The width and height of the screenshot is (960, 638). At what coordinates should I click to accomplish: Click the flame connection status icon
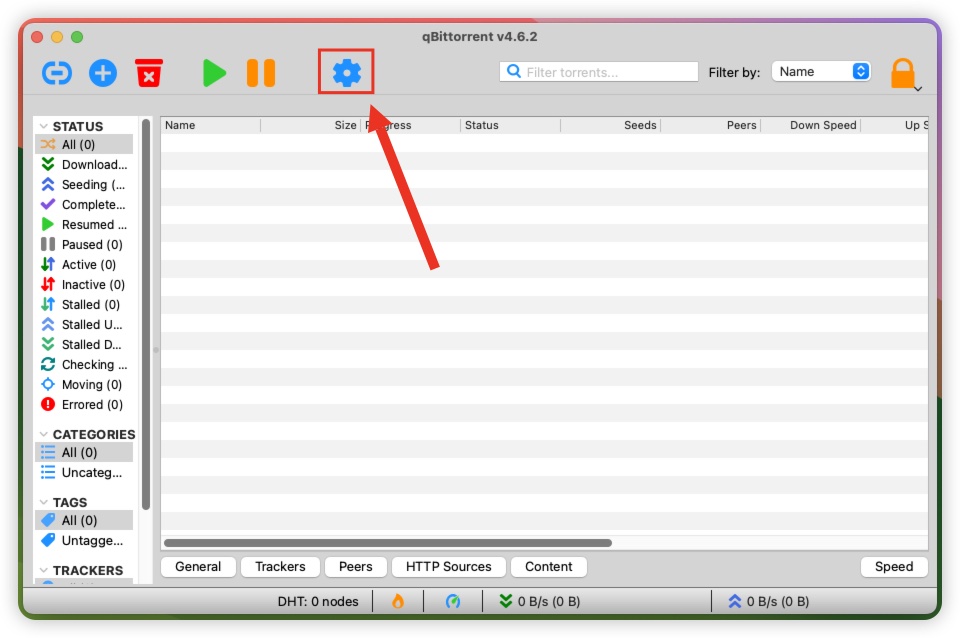coord(398,601)
